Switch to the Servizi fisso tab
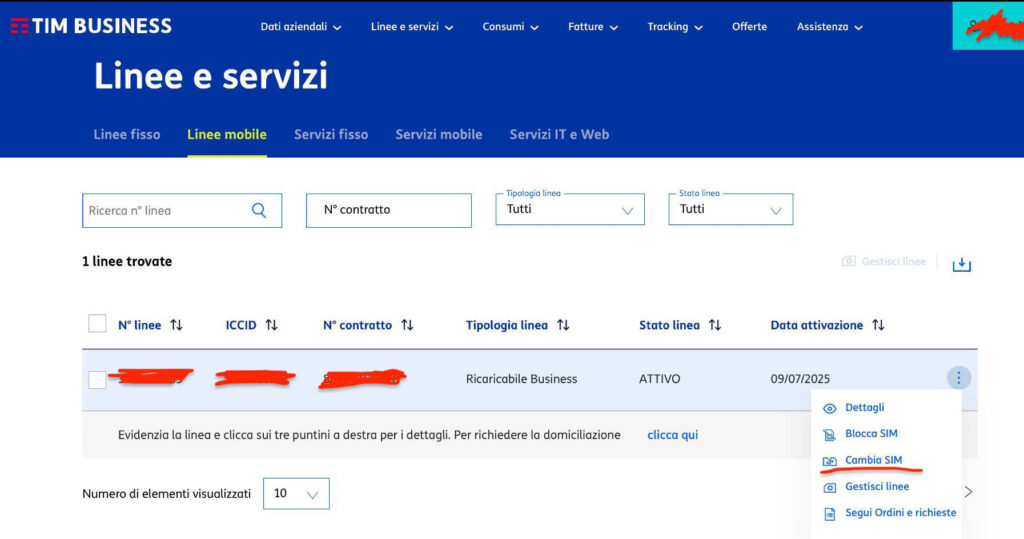This screenshot has height=539, width=1024. (331, 135)
